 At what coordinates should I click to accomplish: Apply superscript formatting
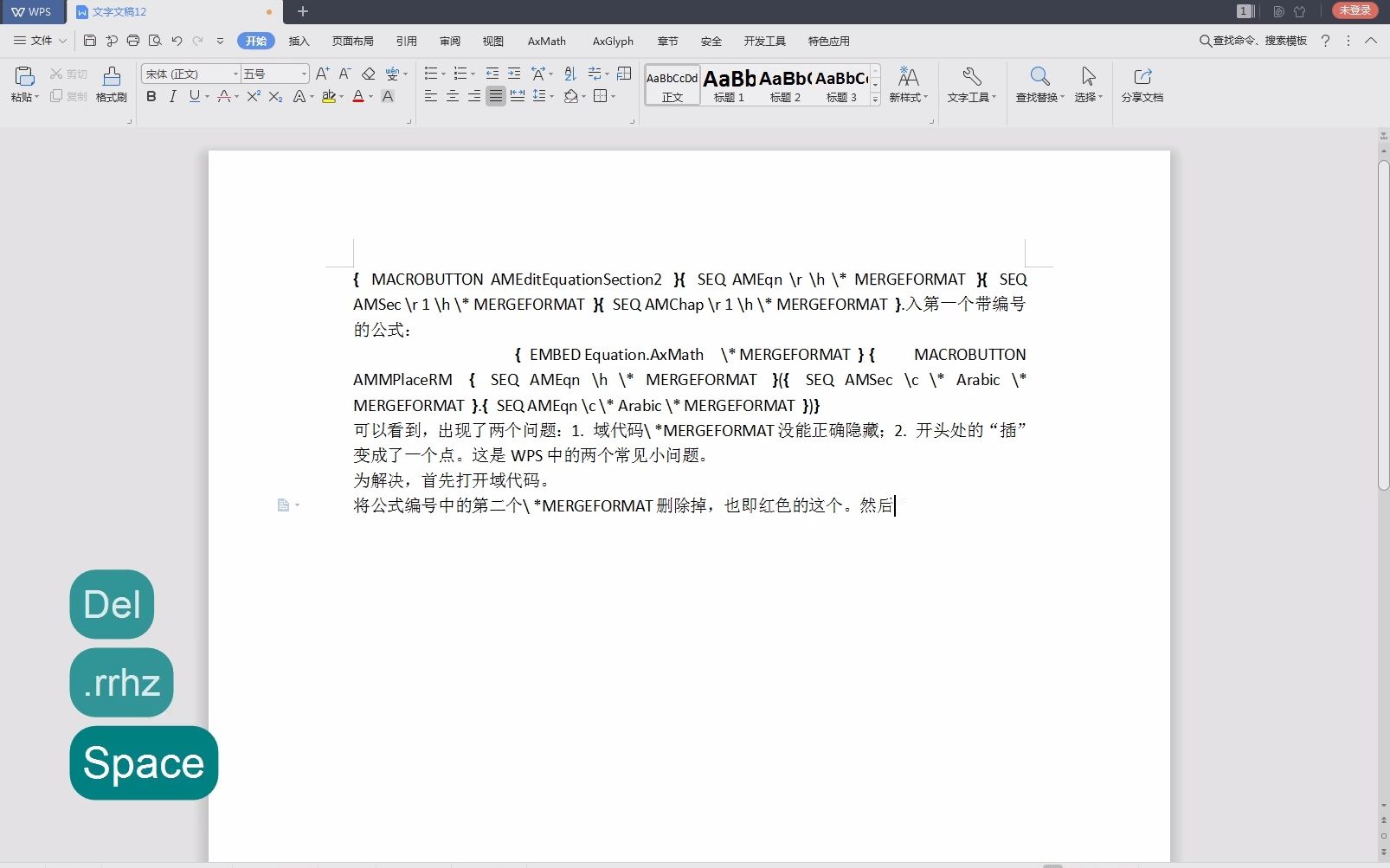(x=252, y=97)
